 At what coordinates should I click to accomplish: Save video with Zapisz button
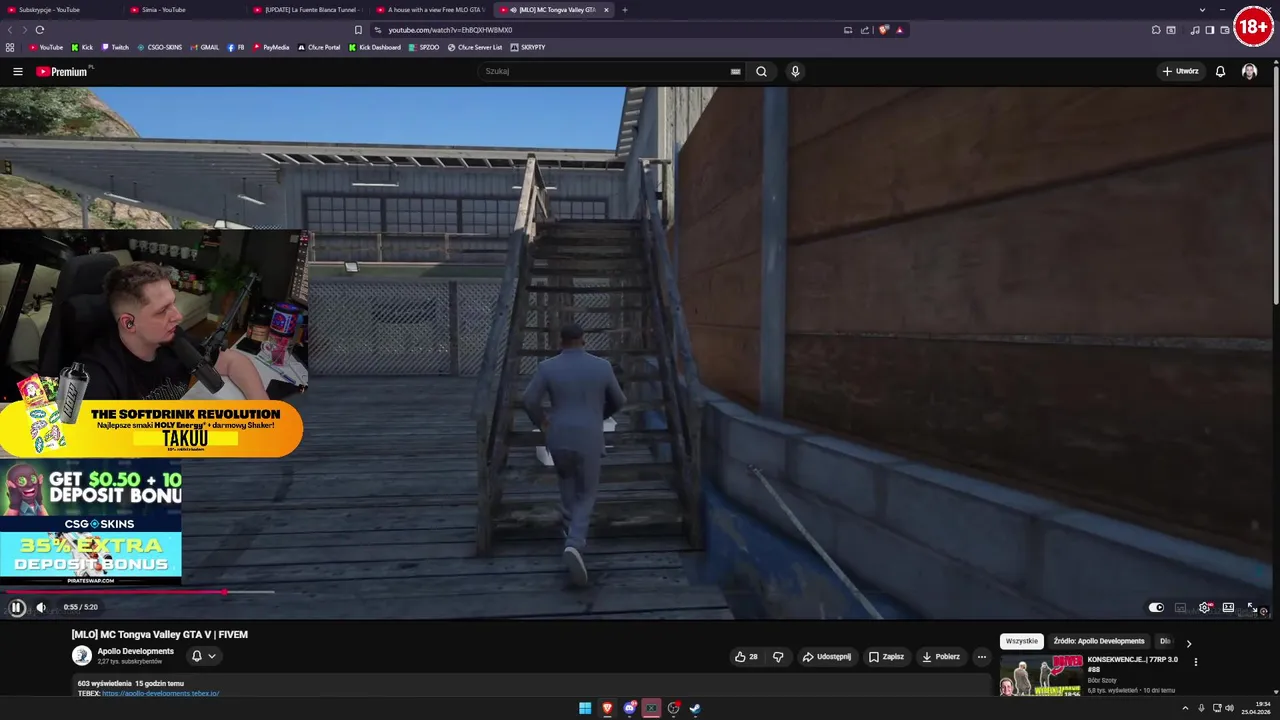click(886, 657)
